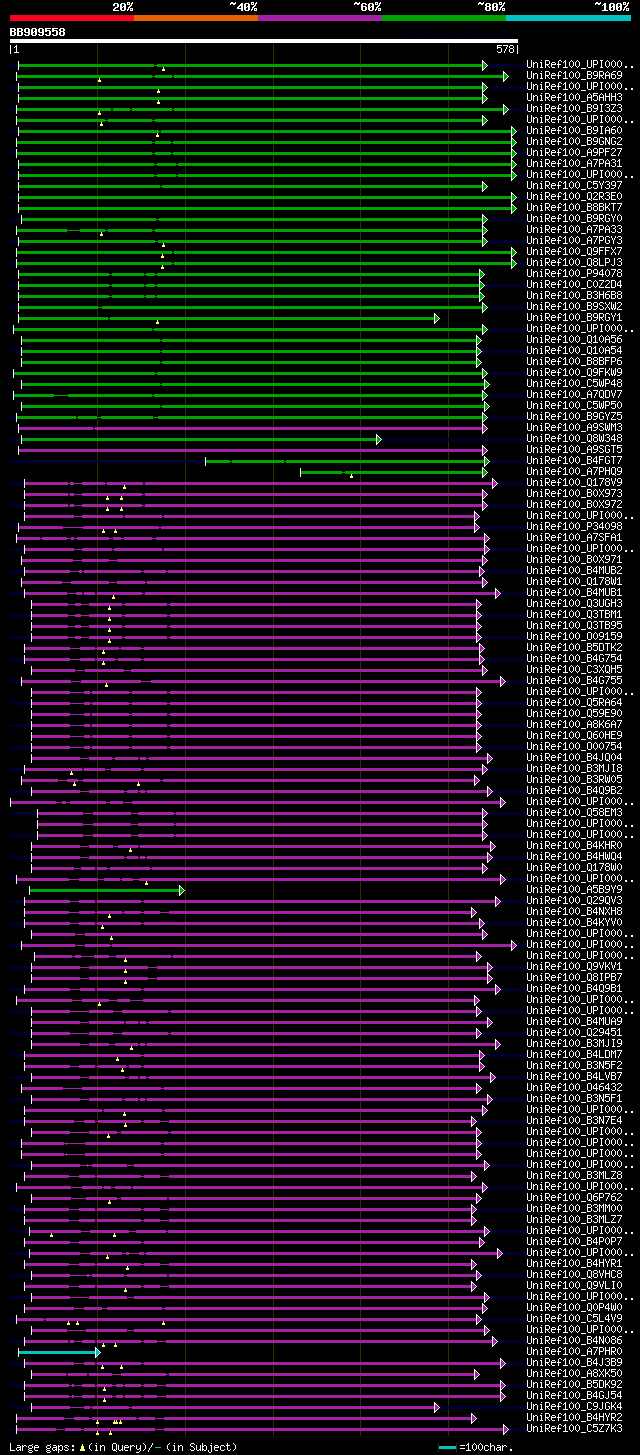Click the cyan ~100% identity legend segment

point(568,17)
